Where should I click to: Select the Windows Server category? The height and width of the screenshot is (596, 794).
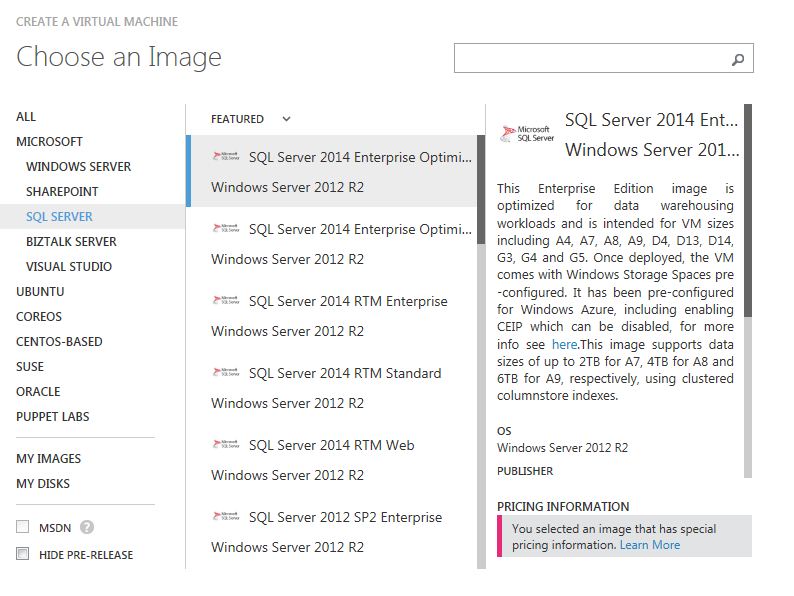pos(78,167)
